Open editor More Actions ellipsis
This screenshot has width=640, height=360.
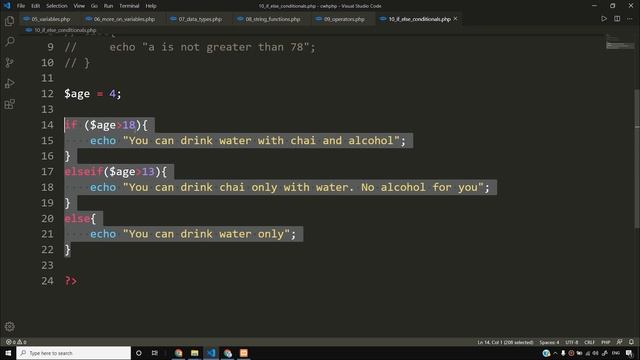click(x=630, y=19)
